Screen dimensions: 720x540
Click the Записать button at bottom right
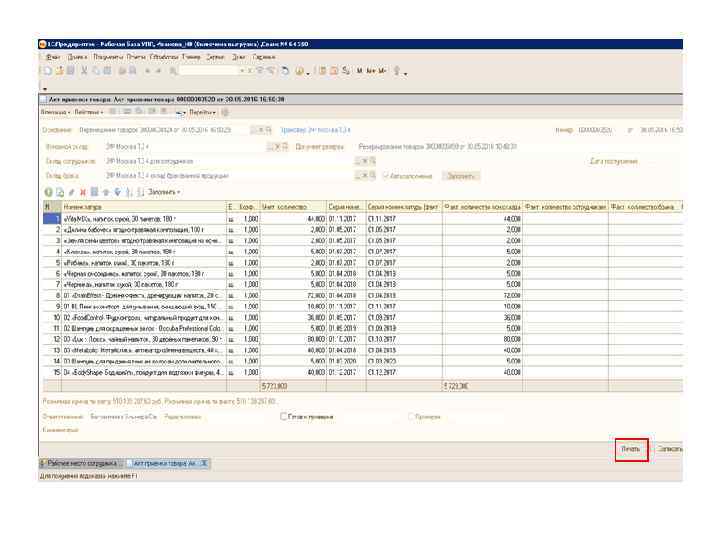(669, 449)
